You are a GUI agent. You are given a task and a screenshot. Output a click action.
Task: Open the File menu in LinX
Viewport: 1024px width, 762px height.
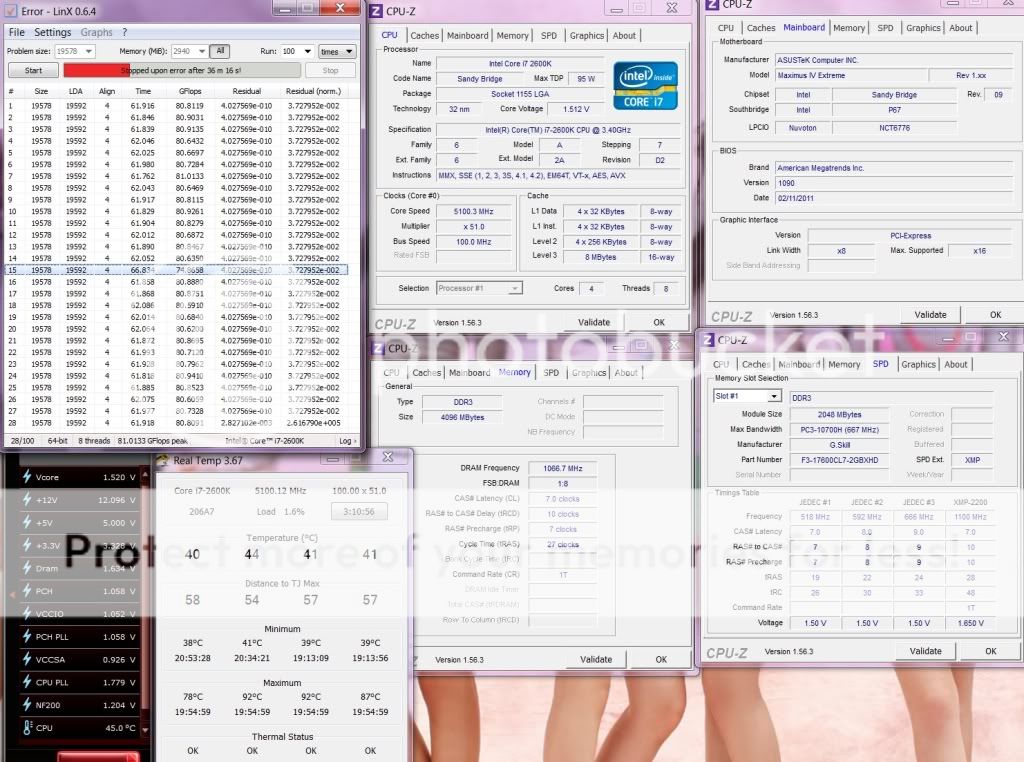(x=16, y=32)
